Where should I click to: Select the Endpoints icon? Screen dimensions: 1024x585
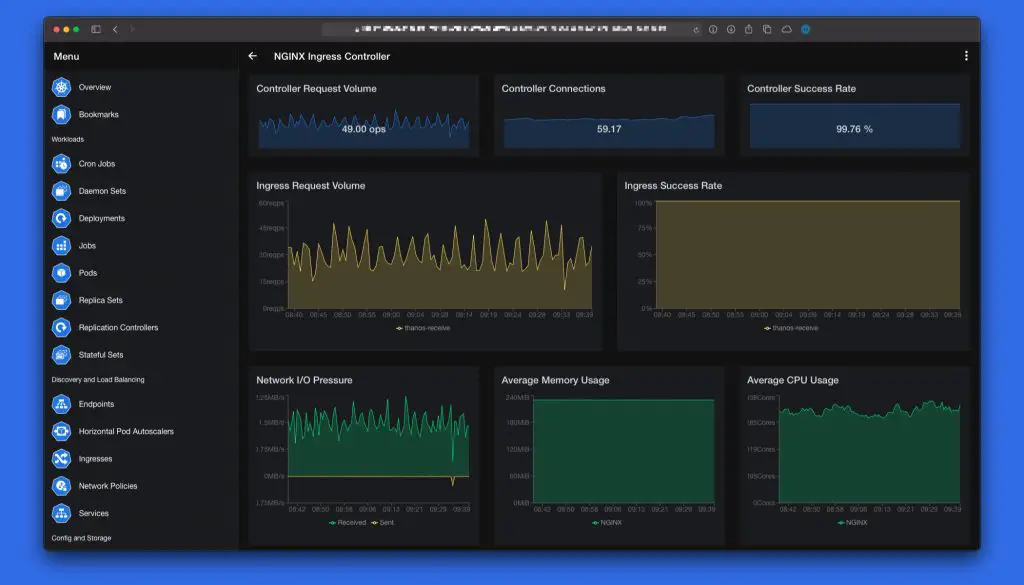(61, 404)
